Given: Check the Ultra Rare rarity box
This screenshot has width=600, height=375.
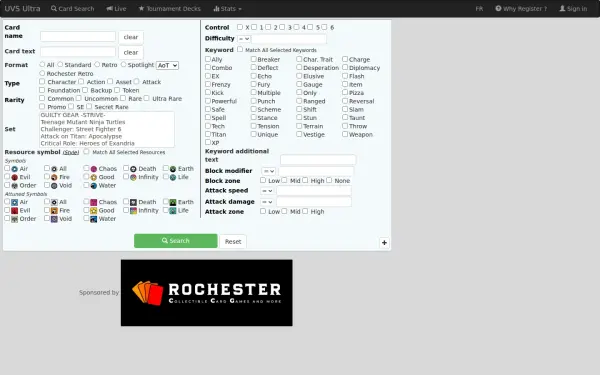Looking at the screenshot, I should 147,98.
